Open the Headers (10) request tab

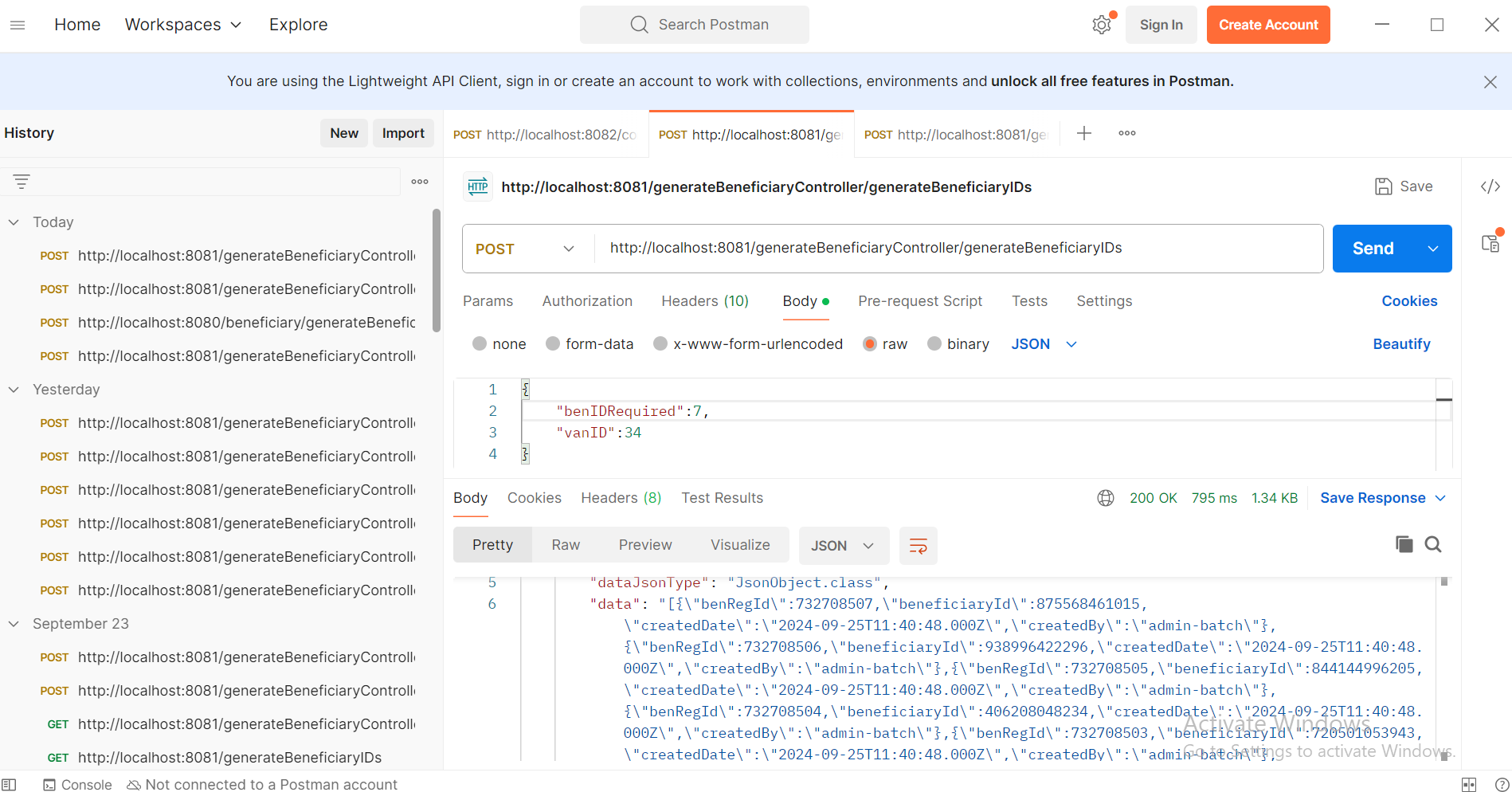click(x=705, y=301)
